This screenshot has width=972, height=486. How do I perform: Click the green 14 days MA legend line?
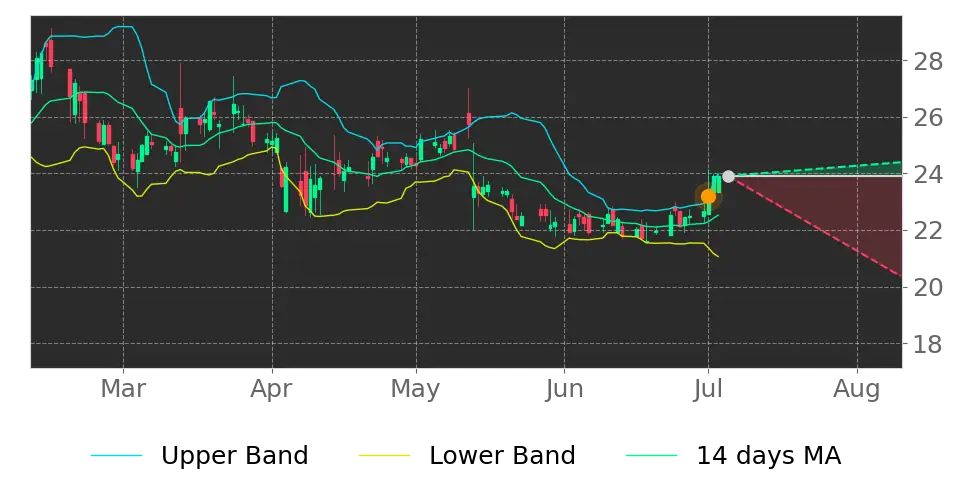pyautogui.click(x=652, y=456)
